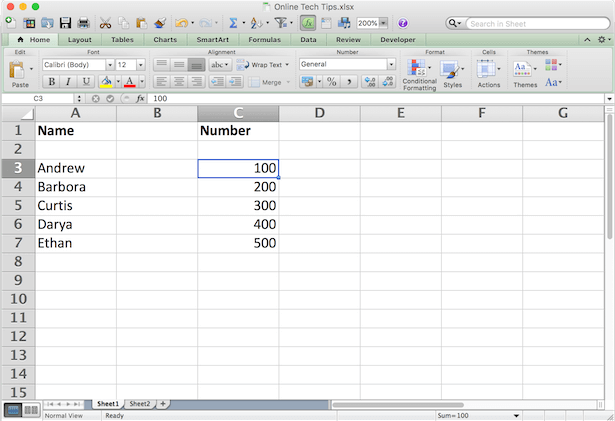Toggle Underline formatting
615x421 pixels.
pyautogui.click(x=86, y=82)
